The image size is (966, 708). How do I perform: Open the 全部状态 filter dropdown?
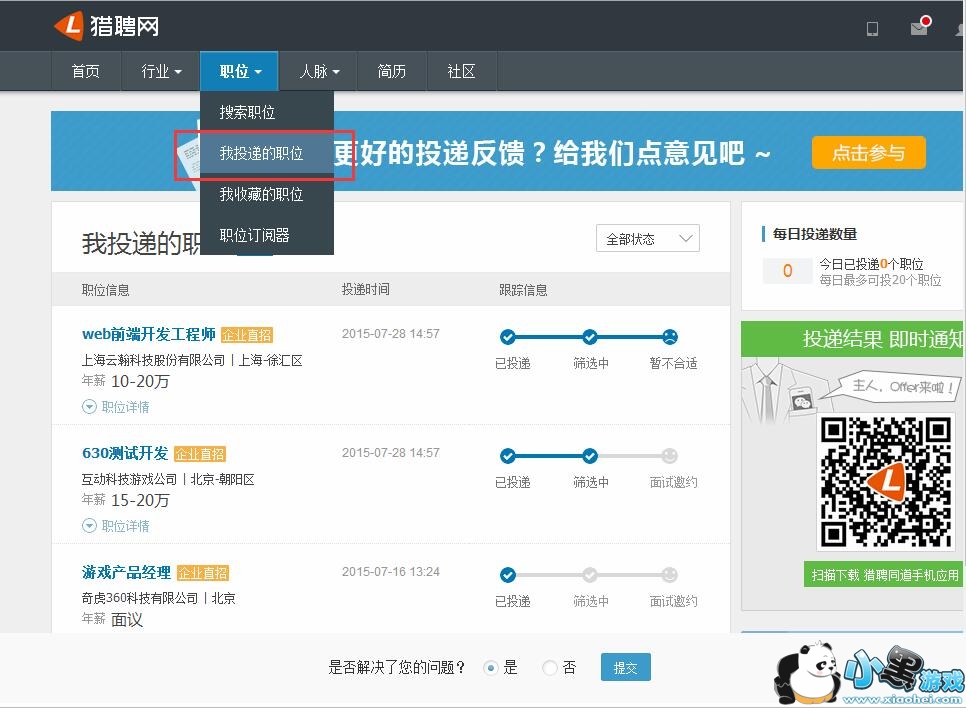coord(647,238)
